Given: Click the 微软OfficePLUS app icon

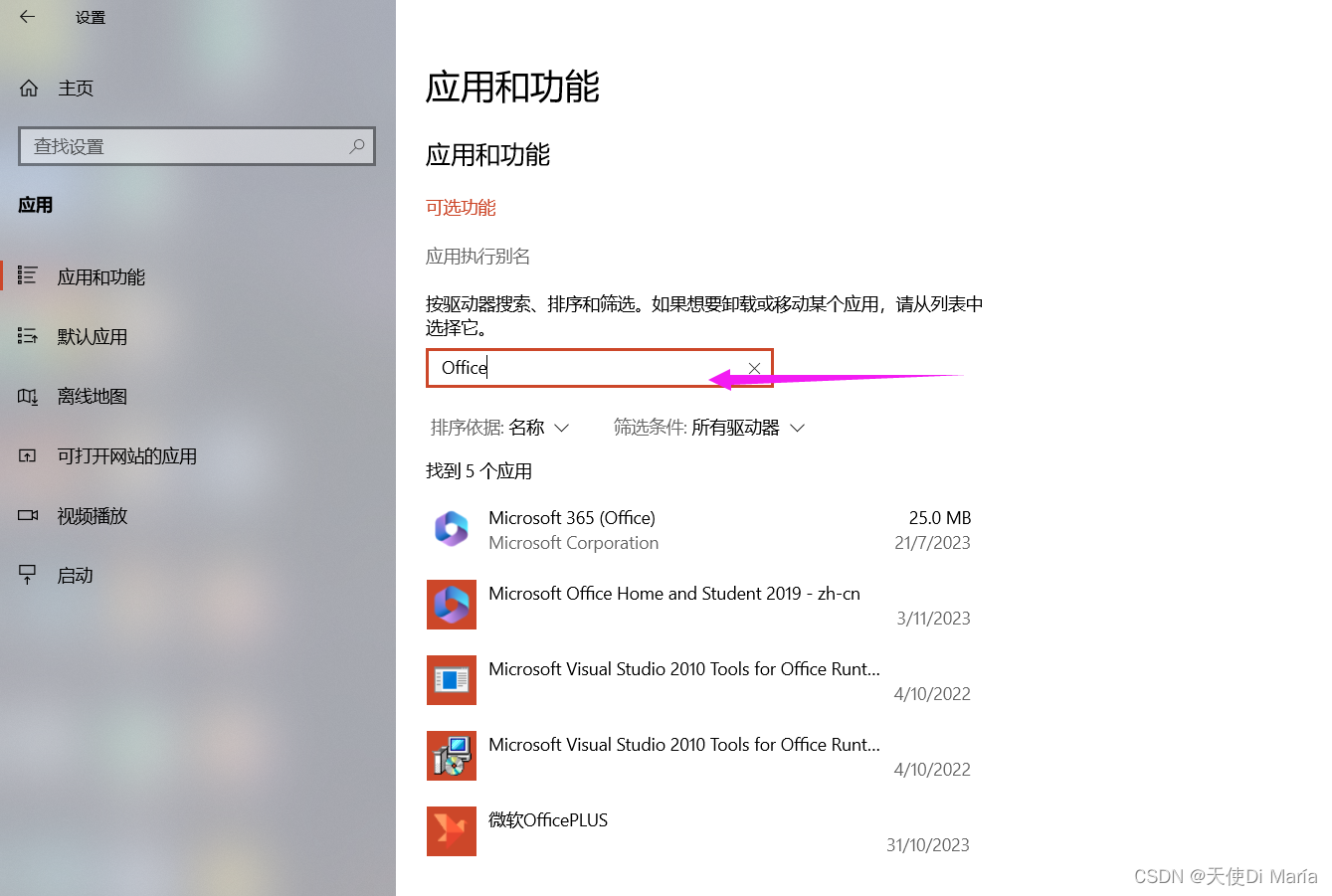Looking at the screenshot, I should pos(452,831).
